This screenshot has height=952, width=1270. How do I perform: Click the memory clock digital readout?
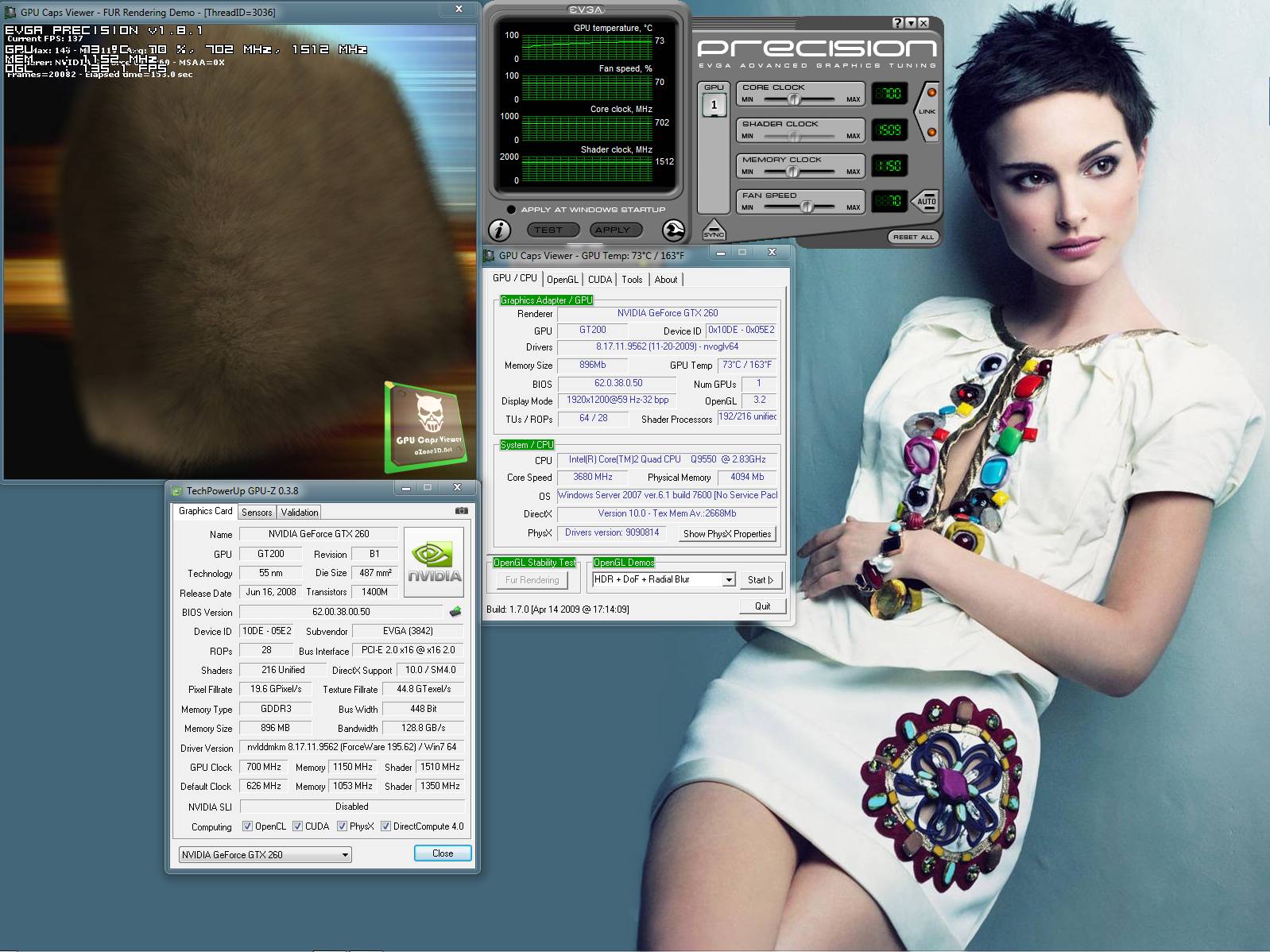pyautogui.click(x=888, y=165)
